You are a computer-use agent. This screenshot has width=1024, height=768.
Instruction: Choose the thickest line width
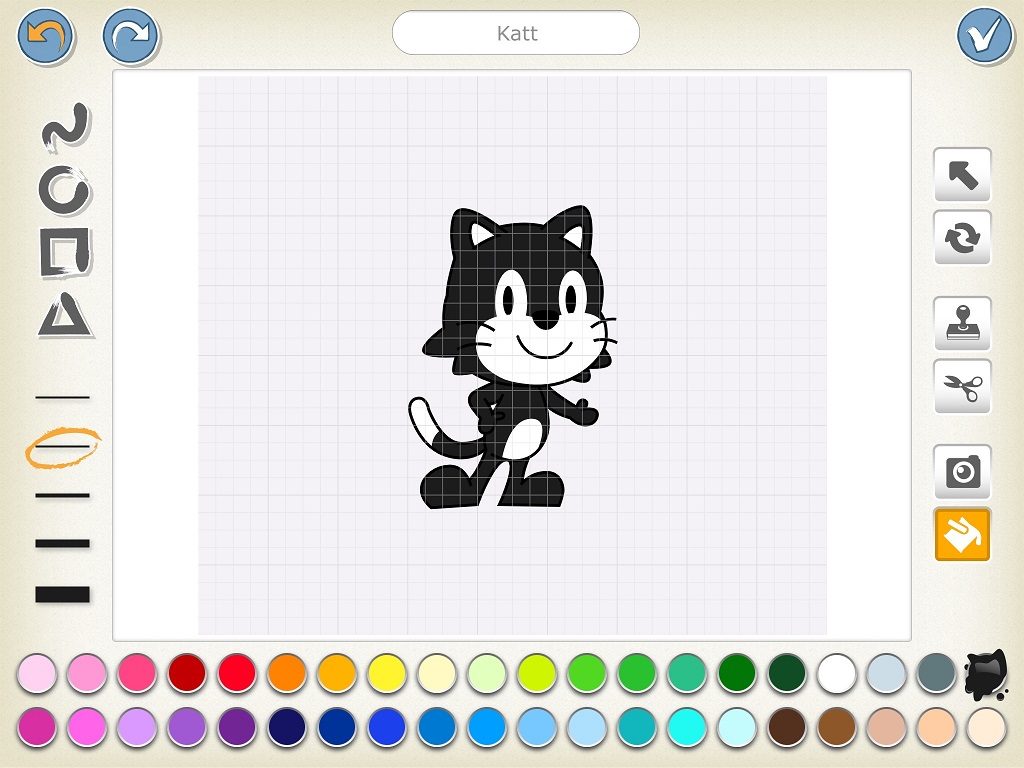(x=63, y=594)
